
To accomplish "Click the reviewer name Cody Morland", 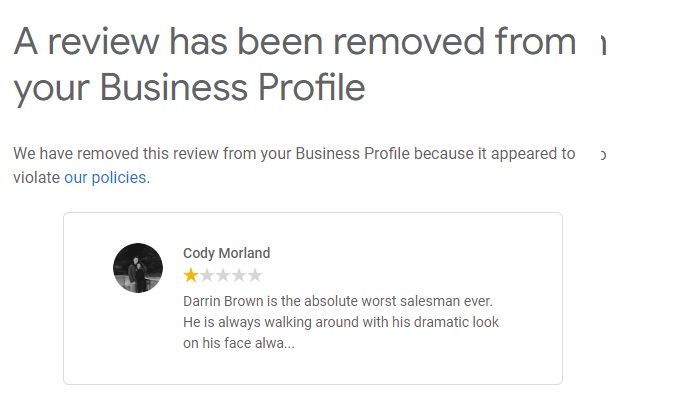I will point(226,253).
